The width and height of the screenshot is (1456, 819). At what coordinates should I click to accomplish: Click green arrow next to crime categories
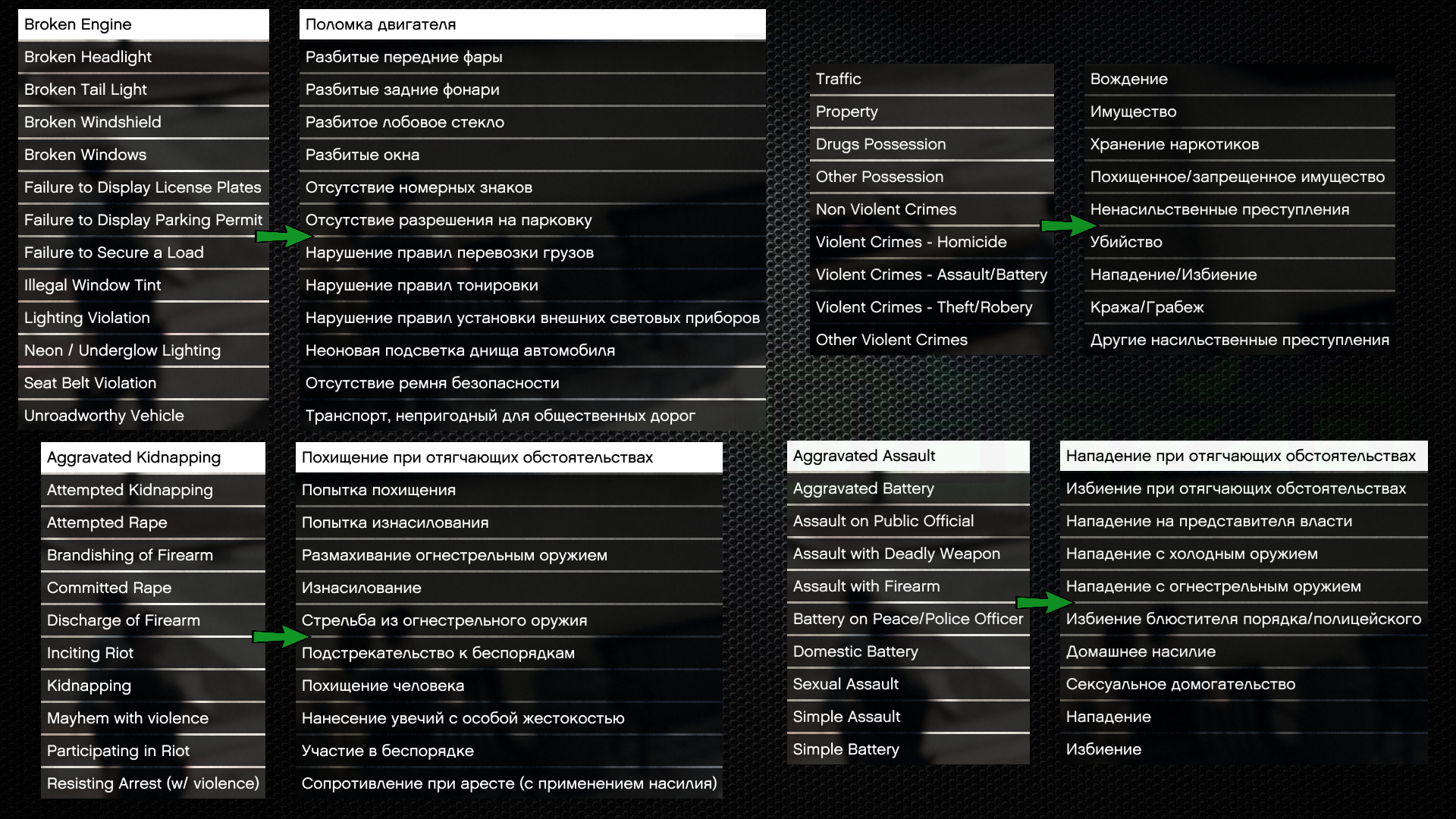click(1068, 225)
